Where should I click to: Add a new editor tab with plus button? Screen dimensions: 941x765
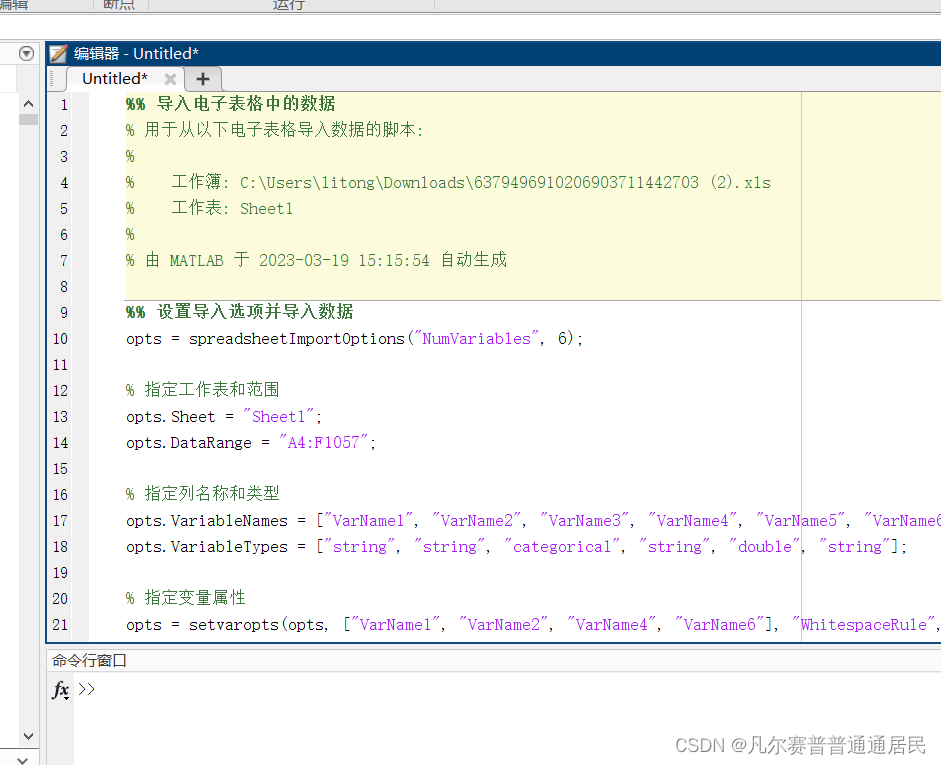(x=203, y=79)
